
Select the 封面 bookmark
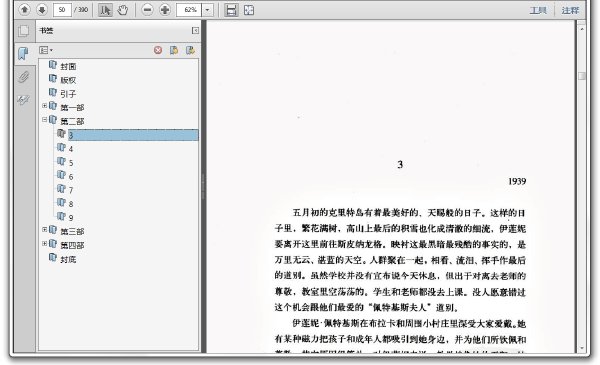click(68, 67)
